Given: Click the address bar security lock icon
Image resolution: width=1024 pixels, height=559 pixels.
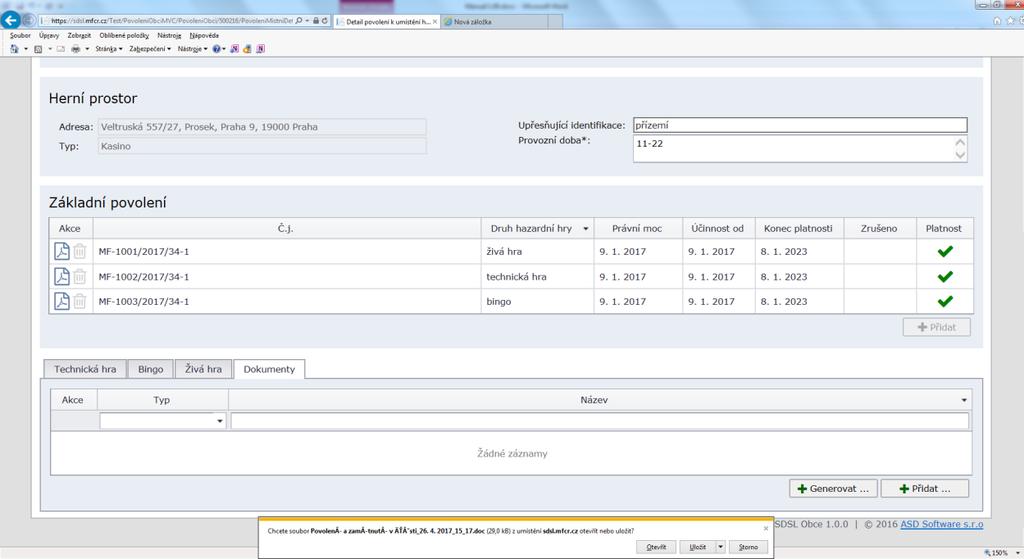Looking at the screenshot, I should [x=316, y=21].
